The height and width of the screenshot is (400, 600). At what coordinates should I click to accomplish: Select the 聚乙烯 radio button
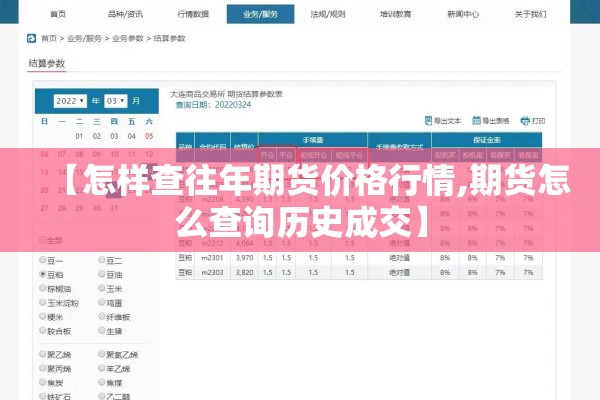click(43, 354)
